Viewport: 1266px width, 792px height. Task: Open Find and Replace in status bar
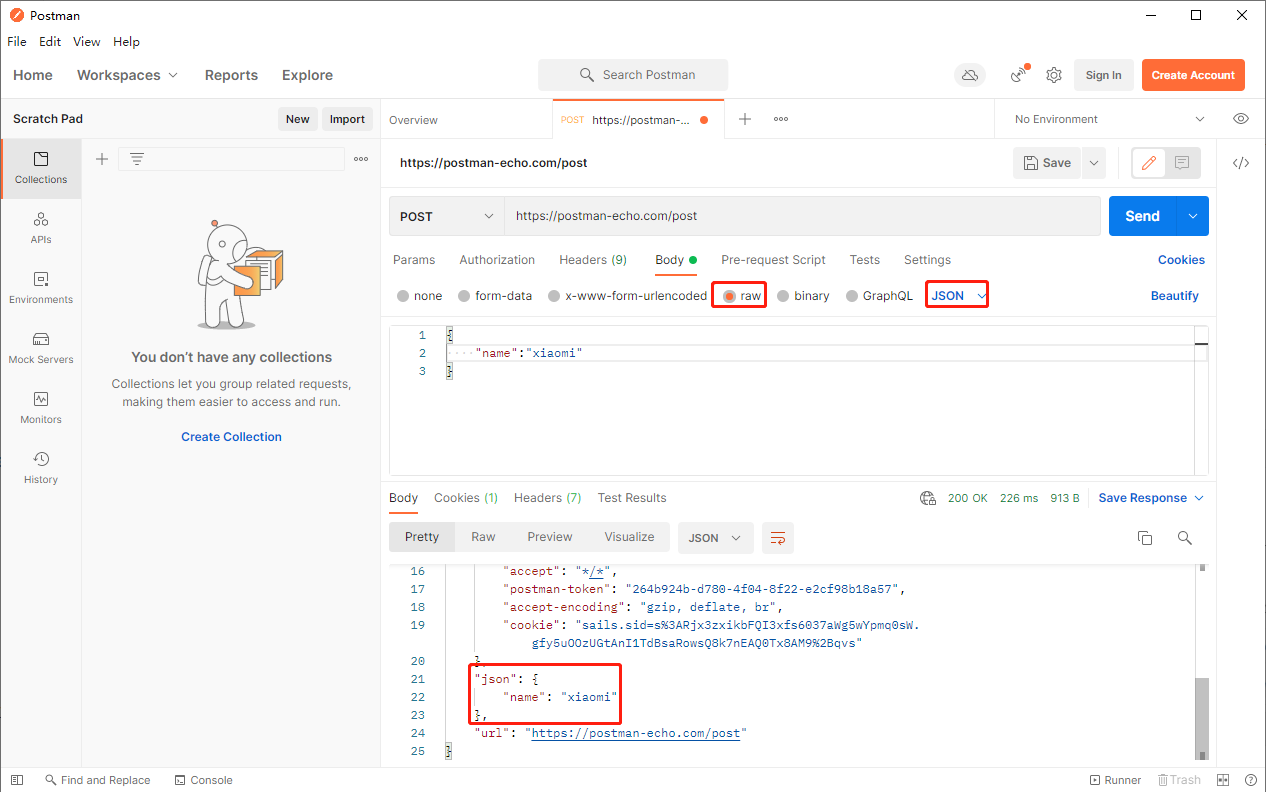pyautogui.click(x=98, y=780)
